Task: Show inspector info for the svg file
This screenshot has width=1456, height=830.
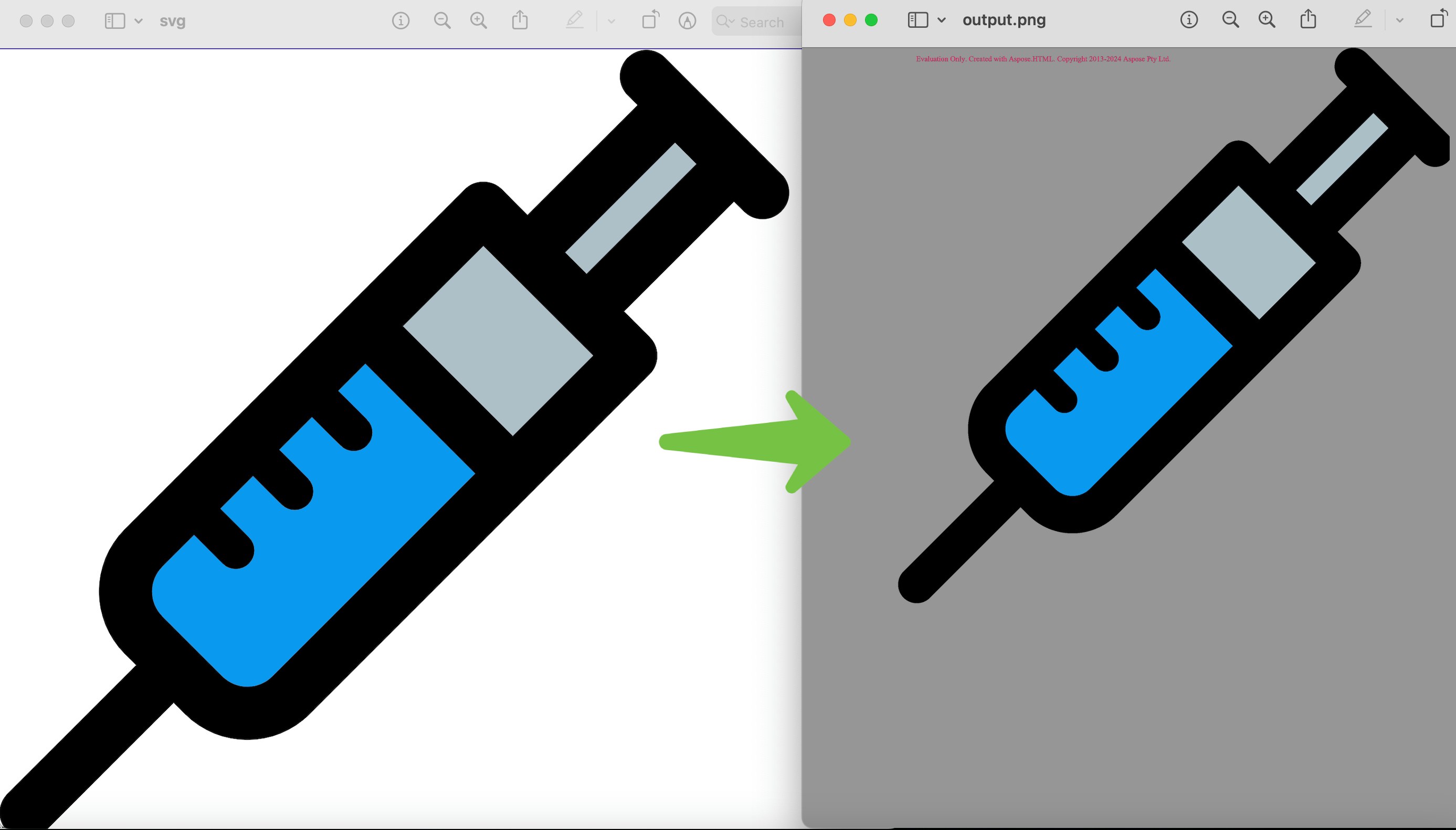Action: 401,20
